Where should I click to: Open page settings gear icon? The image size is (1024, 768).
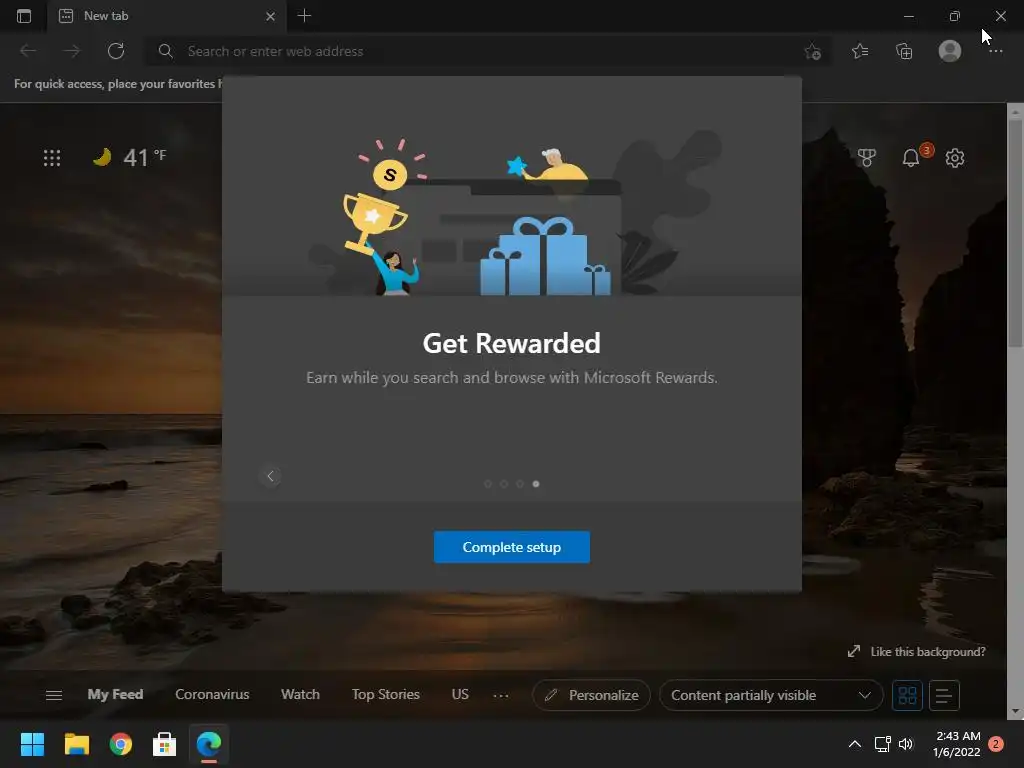(955, 157)
